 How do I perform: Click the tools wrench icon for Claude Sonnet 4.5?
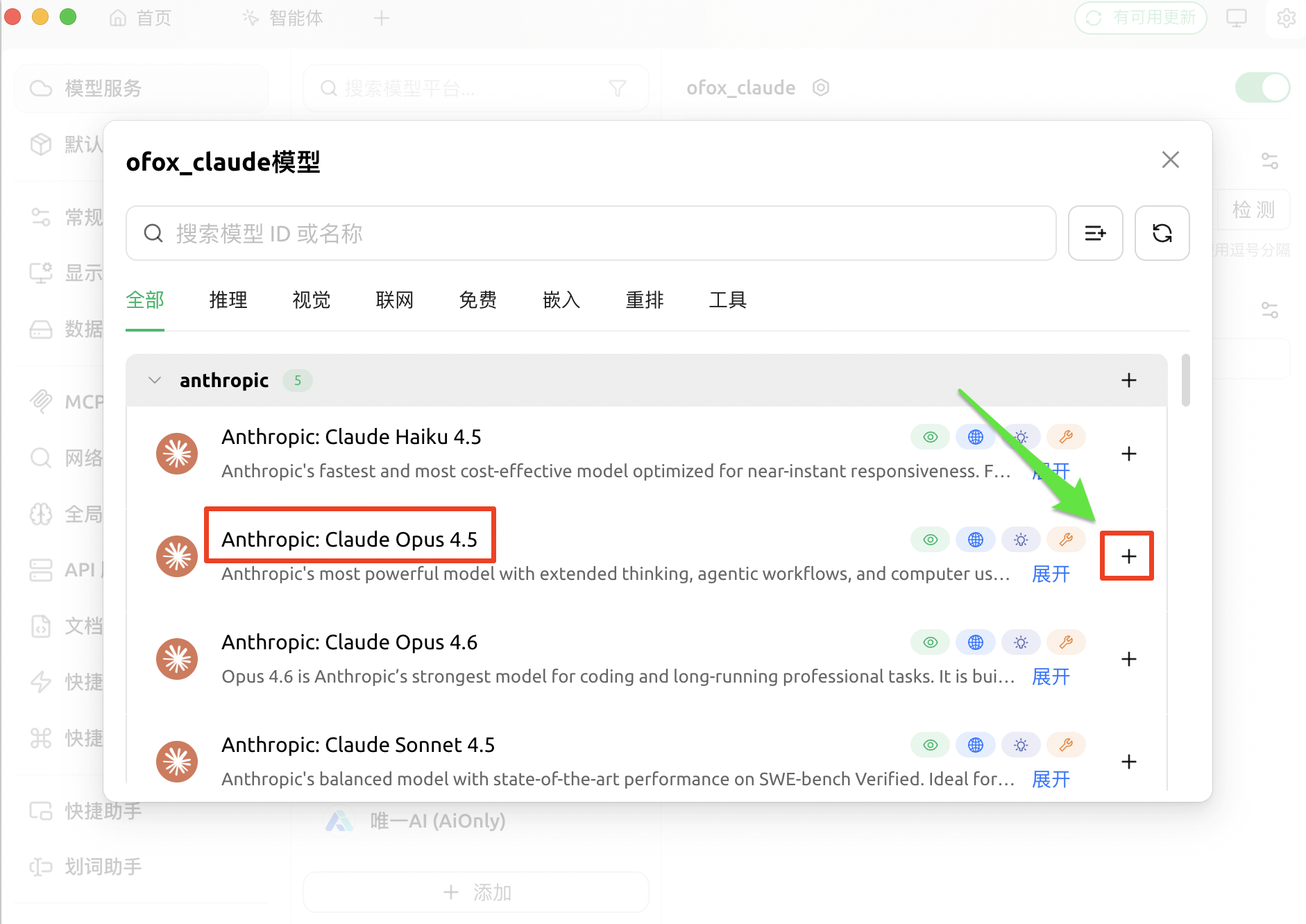(1066, 745)
